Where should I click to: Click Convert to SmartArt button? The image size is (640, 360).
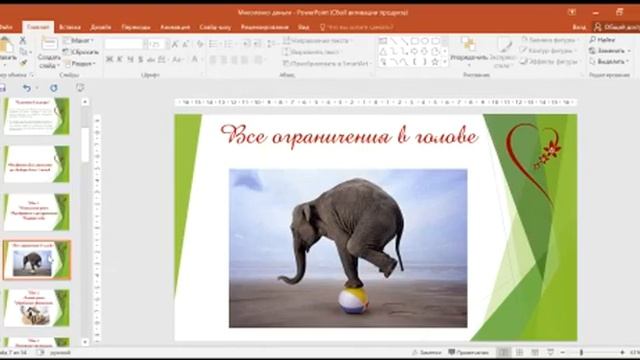click(327, 63)
